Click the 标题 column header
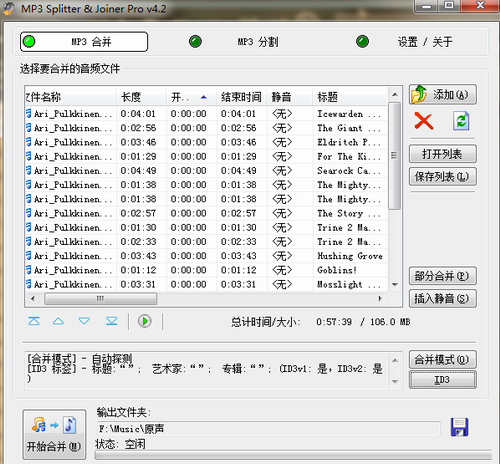The width and height of the screenshot is (500, 464). point(350,97)
